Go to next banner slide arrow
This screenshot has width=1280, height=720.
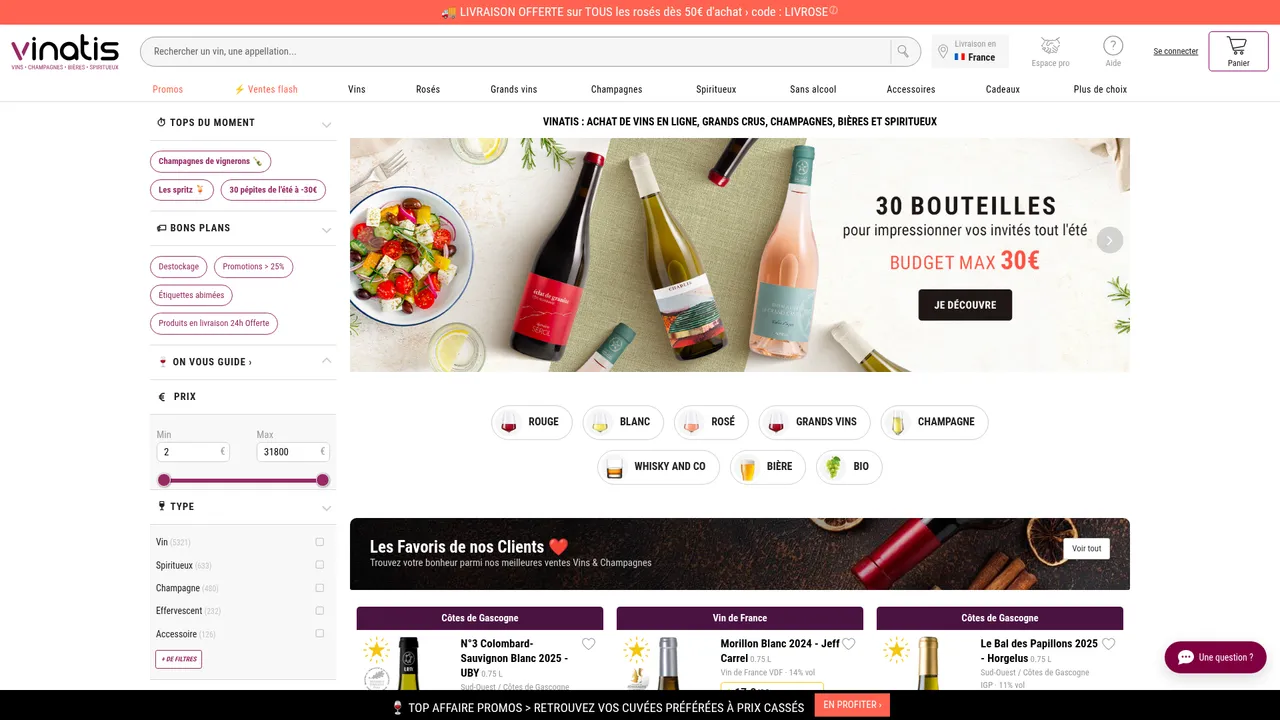pyautogui.click(x=1110, y=240)
